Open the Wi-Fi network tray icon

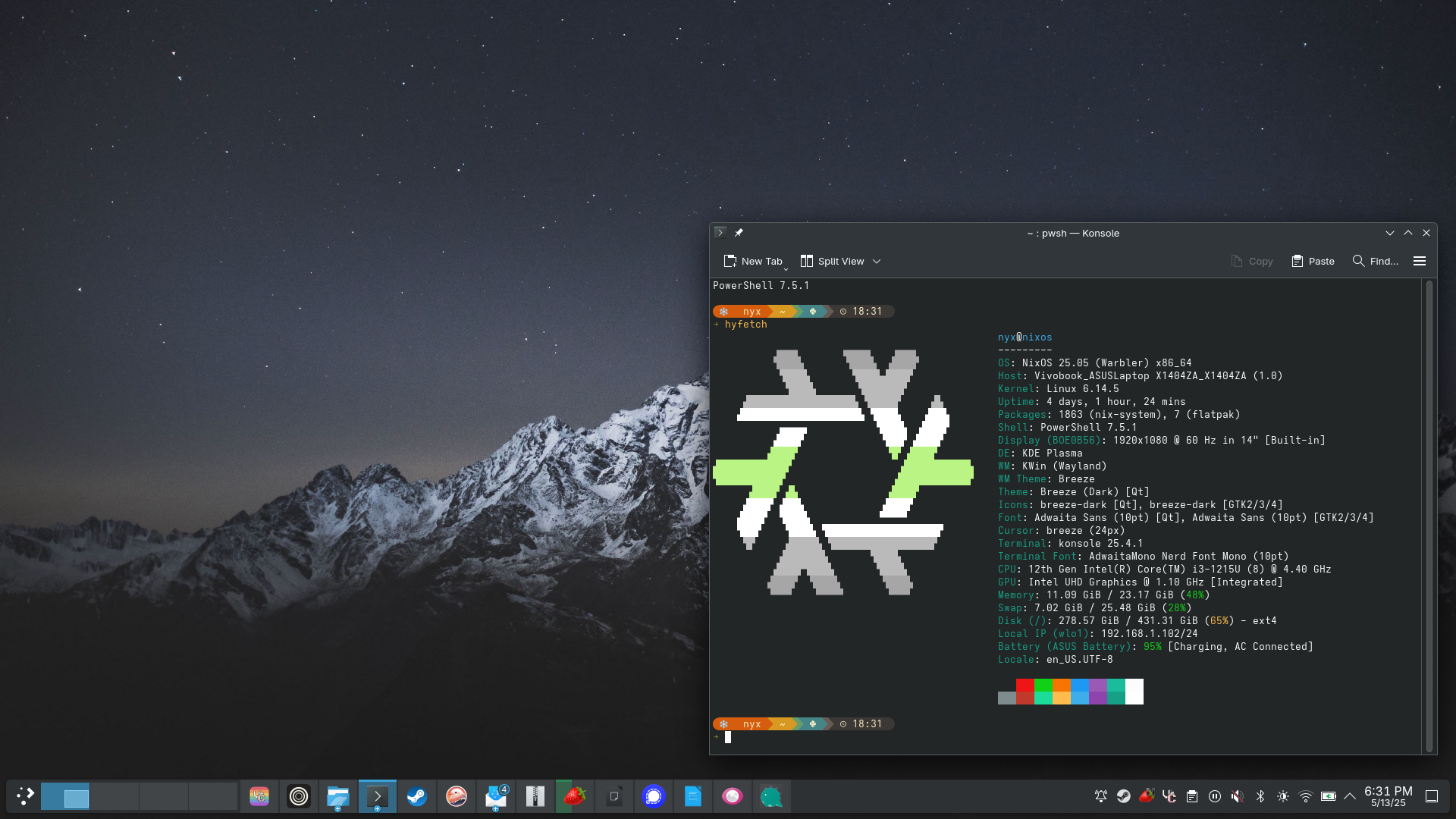click(1305, 796)
